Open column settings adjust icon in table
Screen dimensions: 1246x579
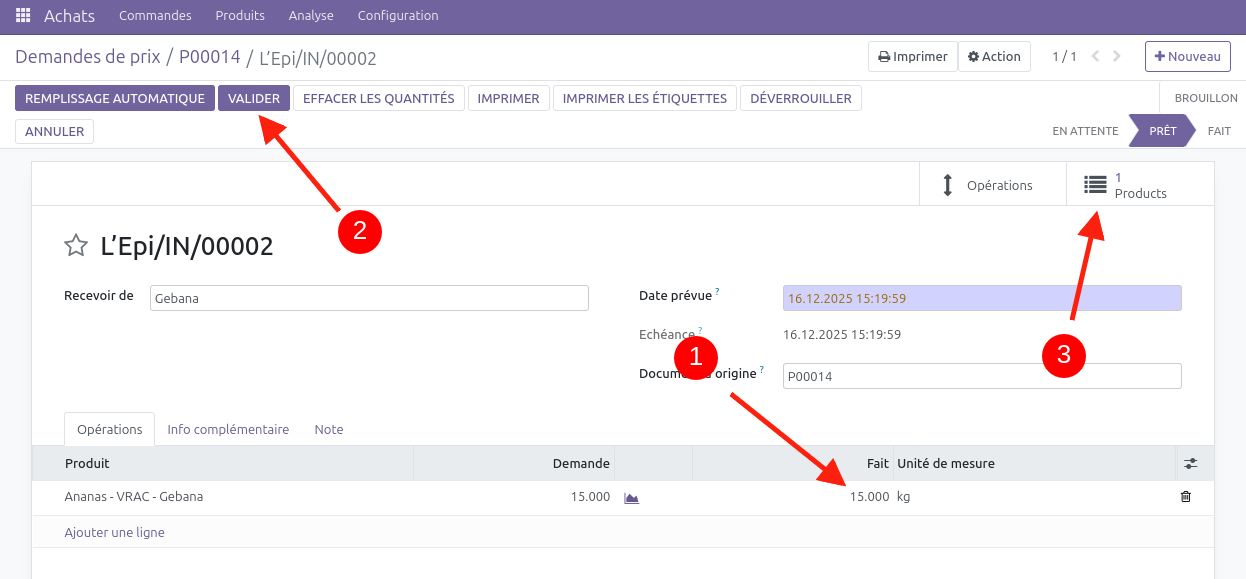pos(1190,464)
